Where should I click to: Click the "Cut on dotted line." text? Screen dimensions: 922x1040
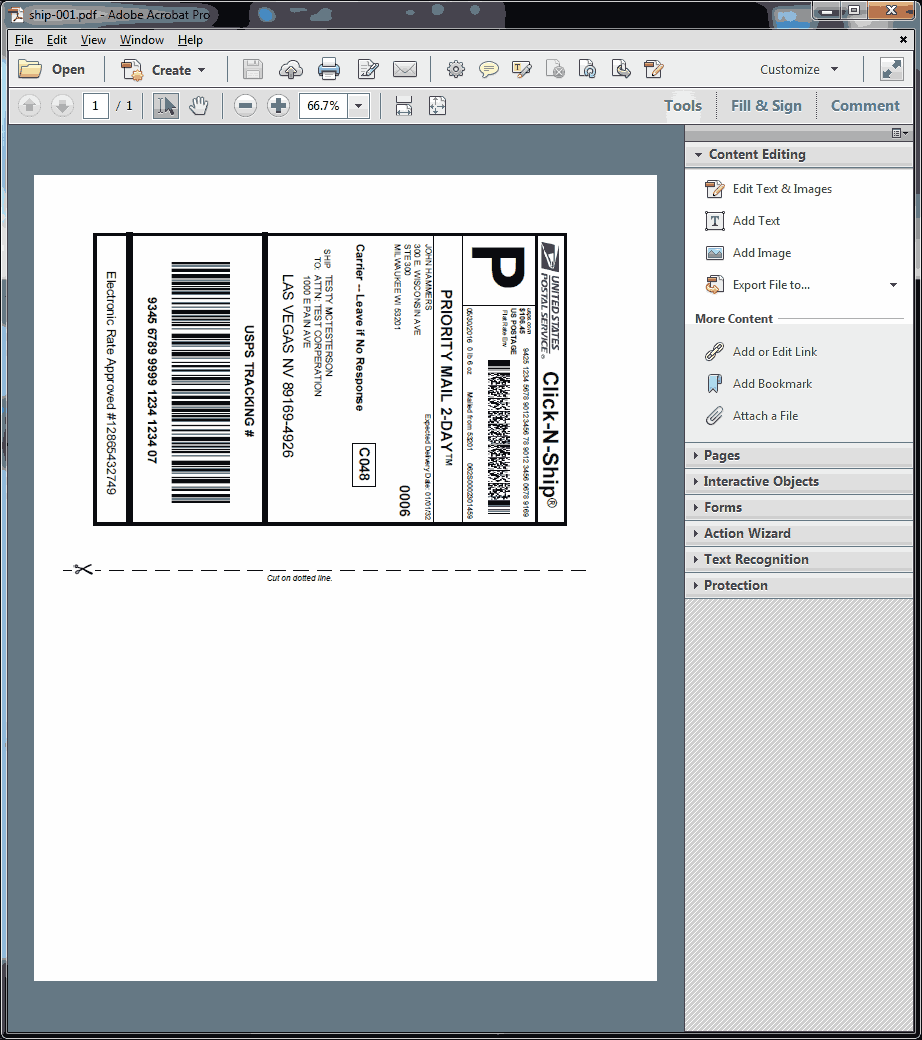[x=299, y=578]
